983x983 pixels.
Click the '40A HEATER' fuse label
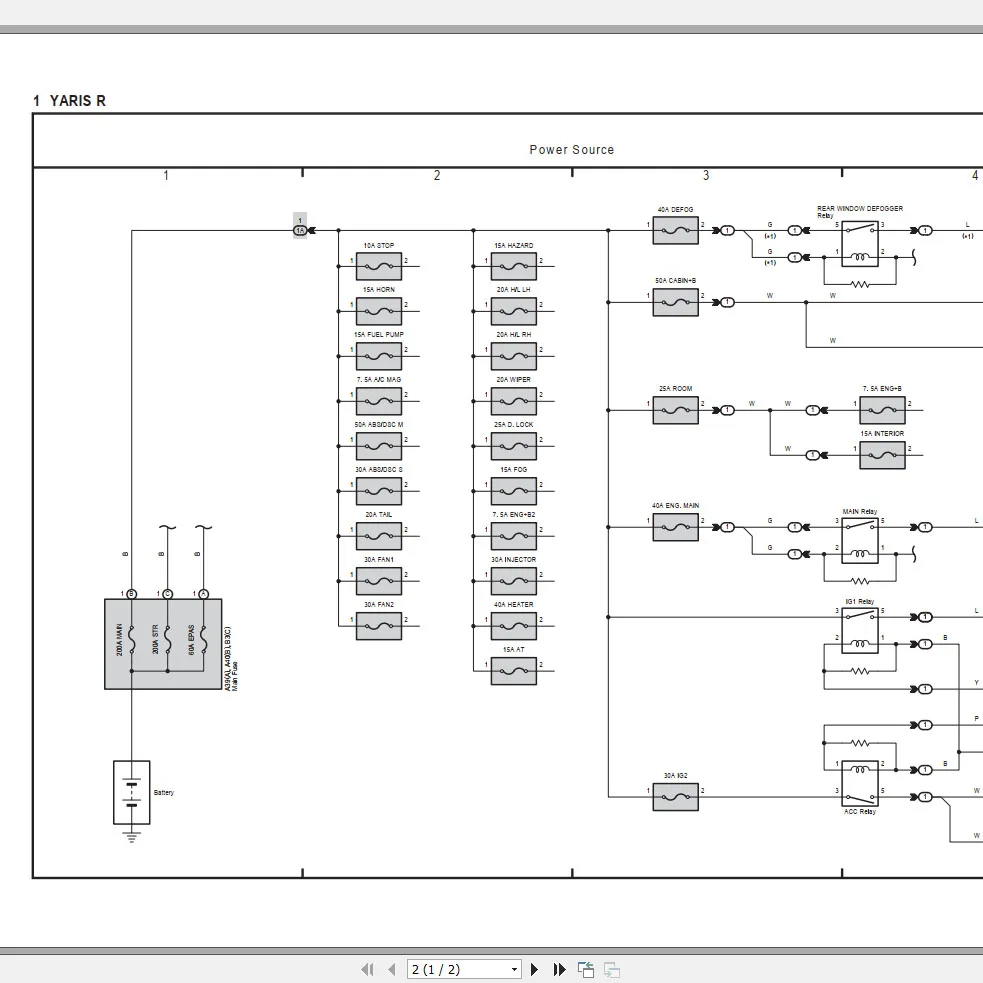[513, 605]
